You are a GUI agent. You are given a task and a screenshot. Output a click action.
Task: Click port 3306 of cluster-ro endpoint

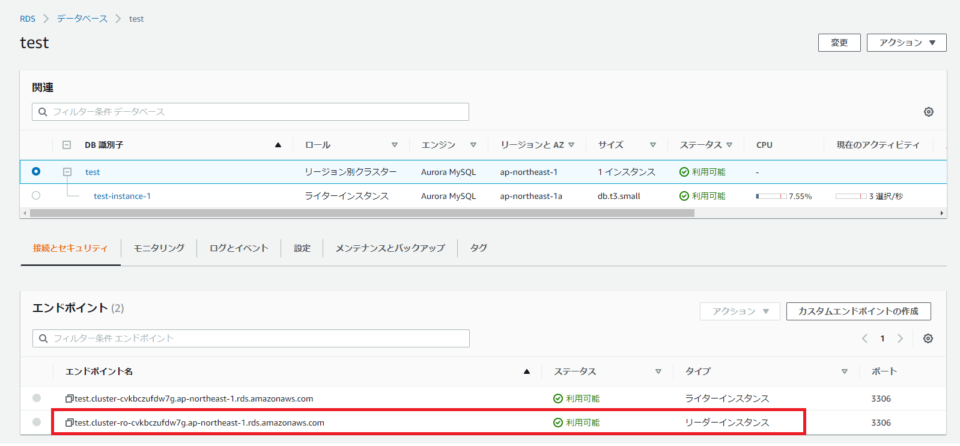[880, 422]
